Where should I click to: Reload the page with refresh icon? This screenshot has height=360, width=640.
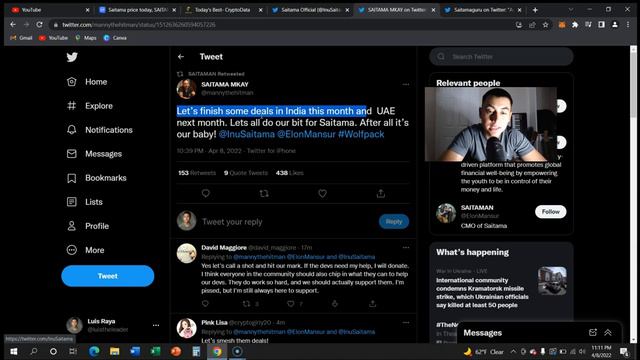39,25
